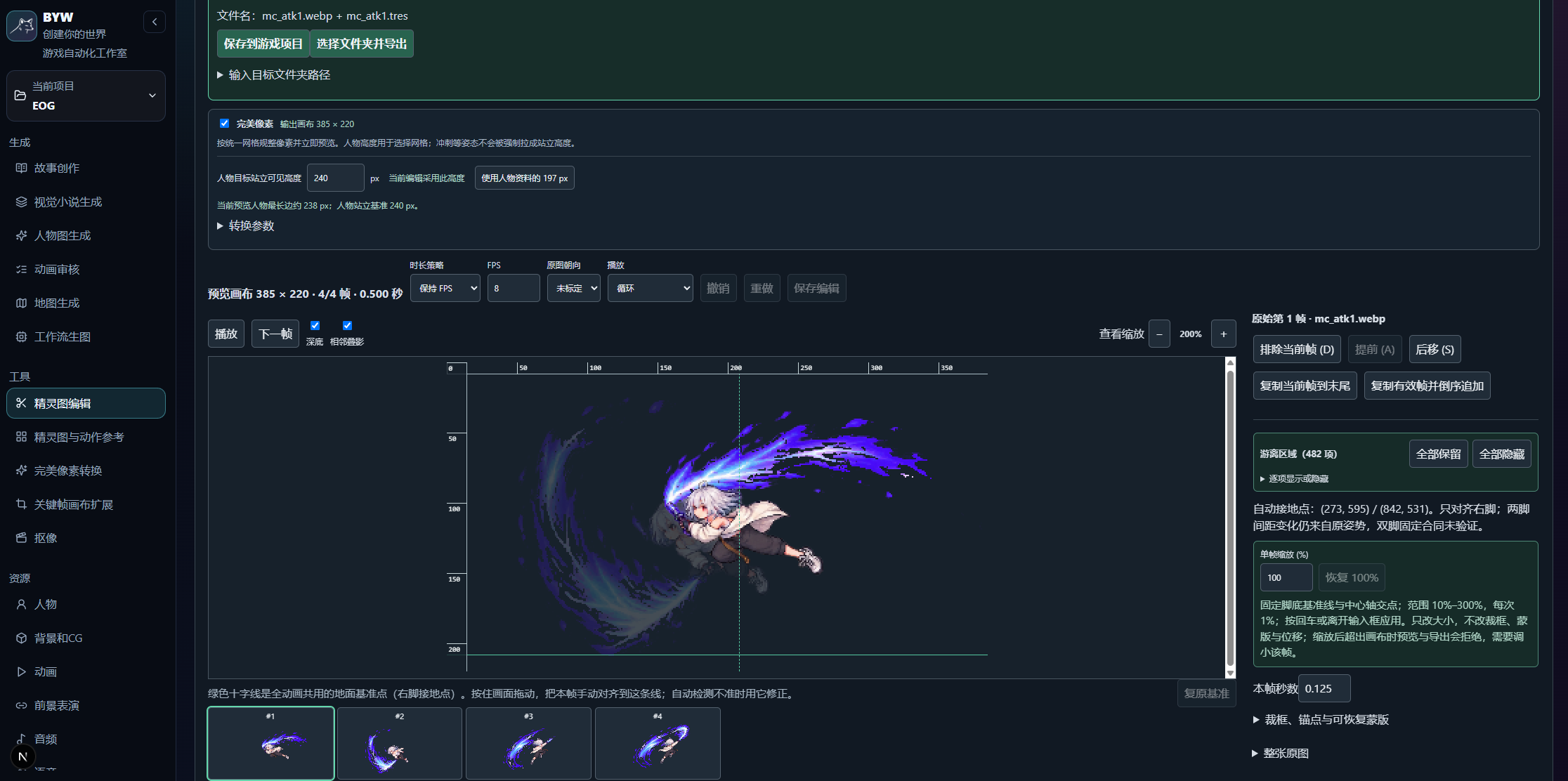Image resolution: width=1568 pixels, height=781 pixels.
Task: Click the 抠像 clapper icon
Action: point(21,538)
